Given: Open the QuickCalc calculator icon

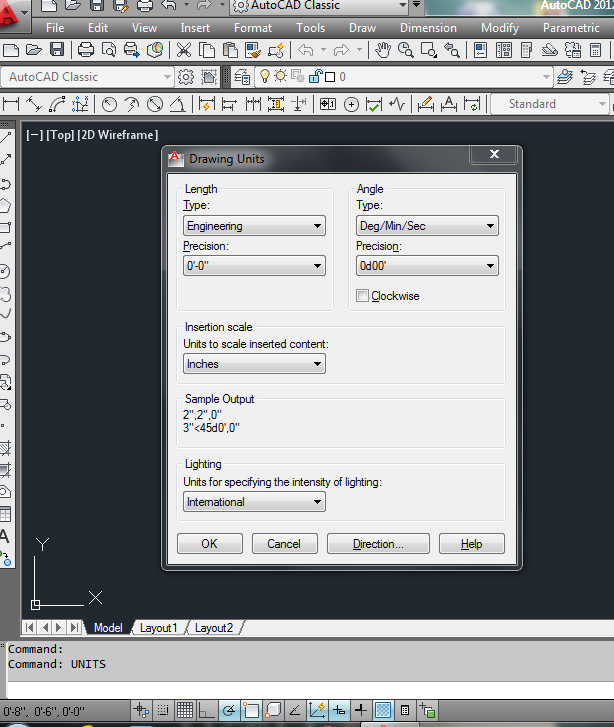Looking at the screenshot, I should click(x=595, y=50).
